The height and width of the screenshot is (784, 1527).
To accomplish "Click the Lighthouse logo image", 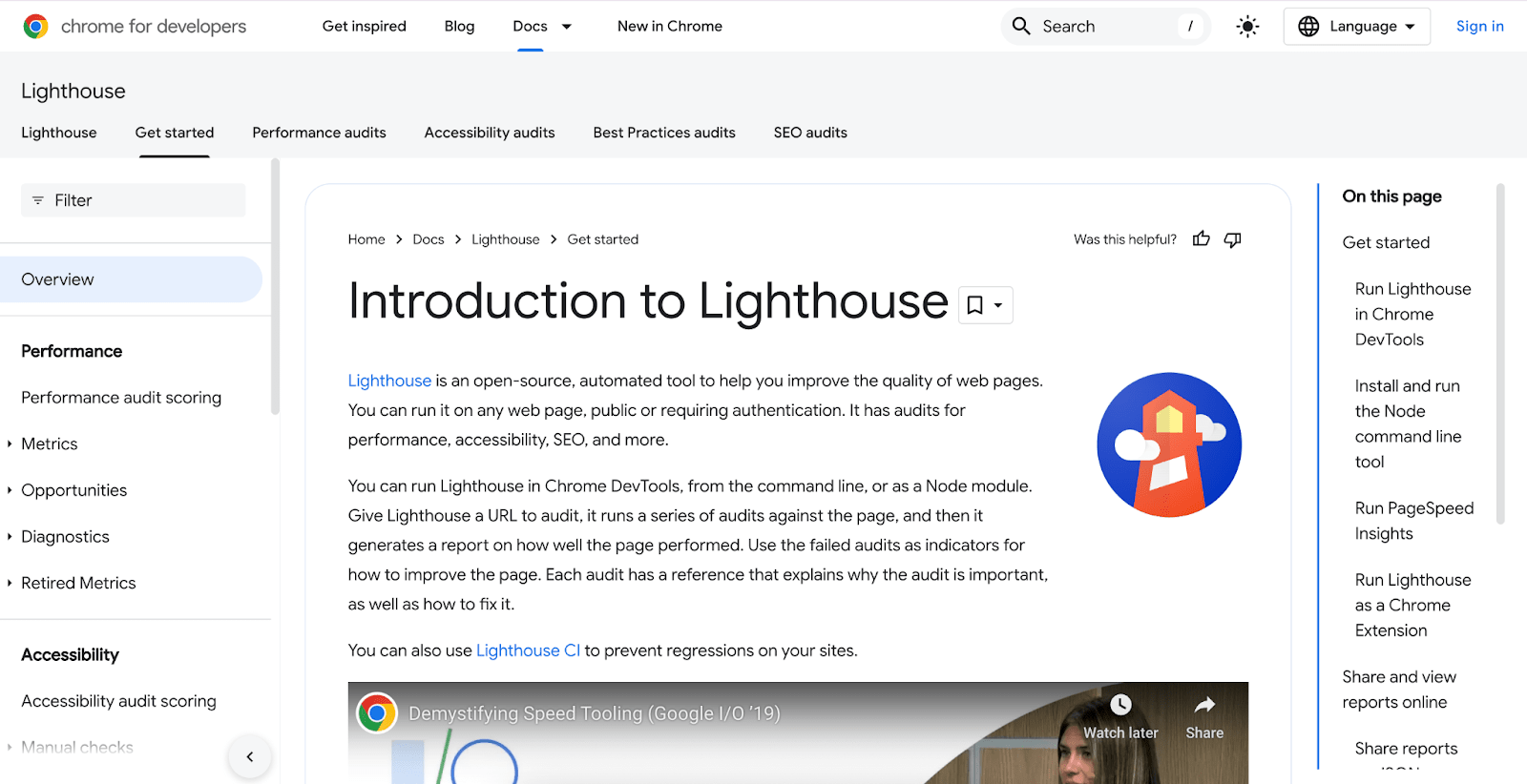I will coord(1169,444).
